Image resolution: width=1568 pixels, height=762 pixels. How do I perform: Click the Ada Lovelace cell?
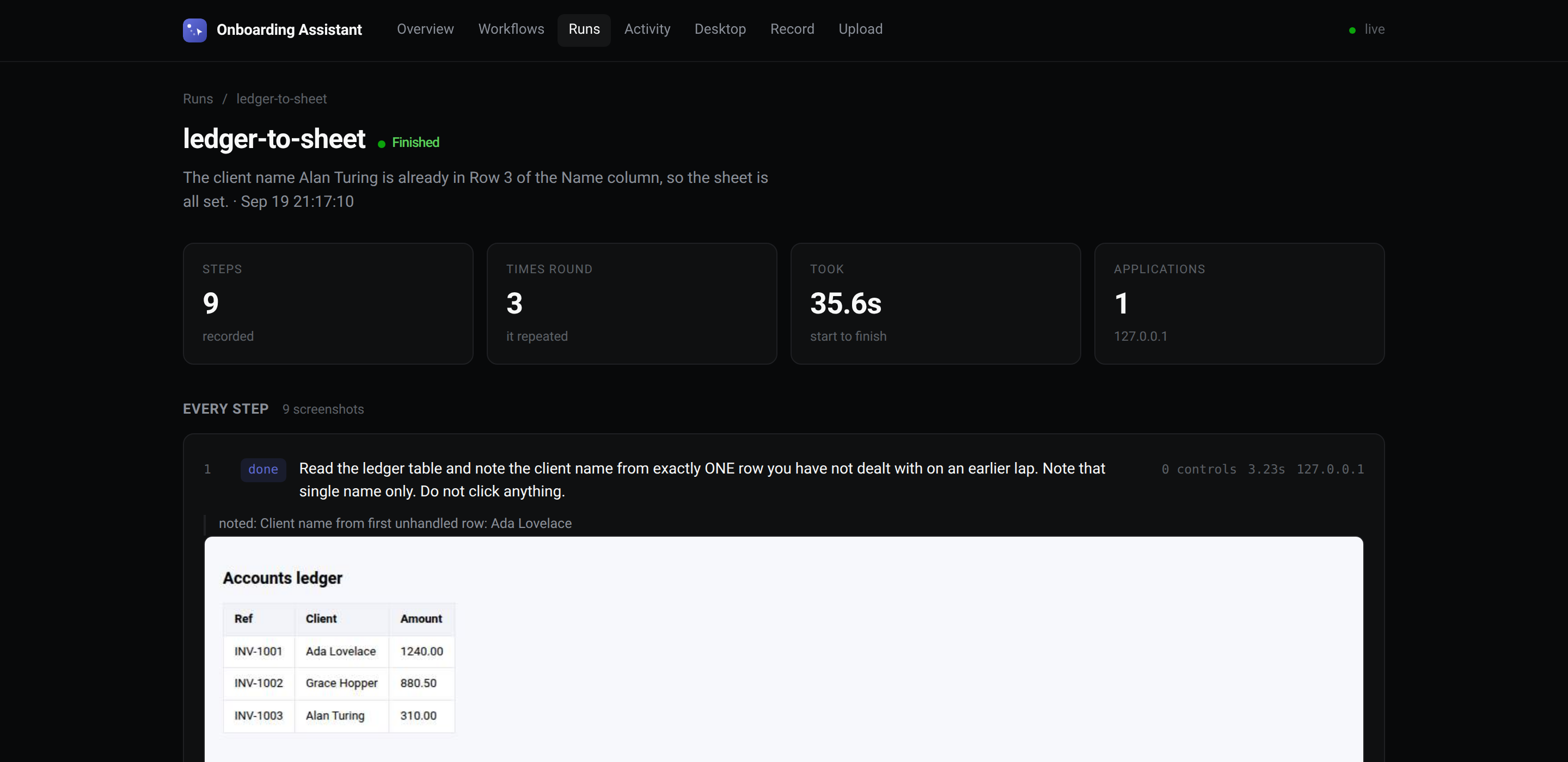coord(342,651)
